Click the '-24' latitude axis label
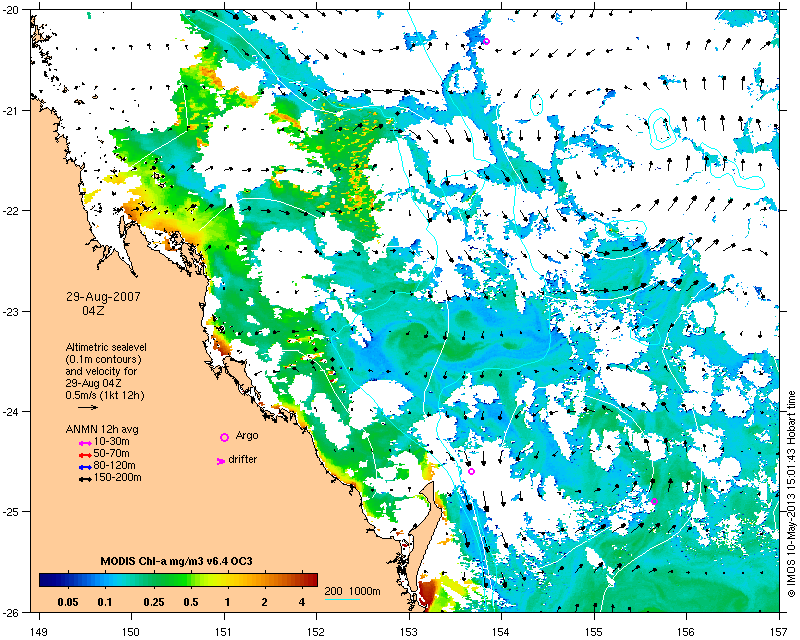 tap(10, 411)
